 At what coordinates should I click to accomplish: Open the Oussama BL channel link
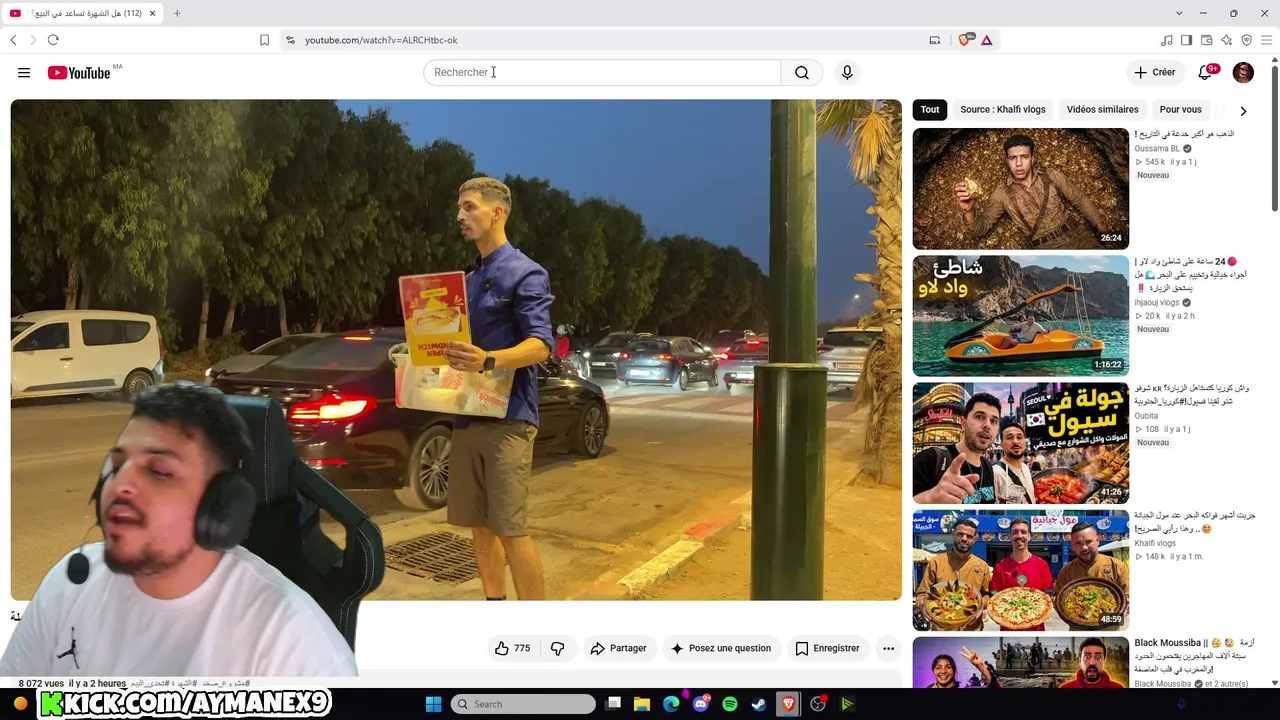point(1157,149)
